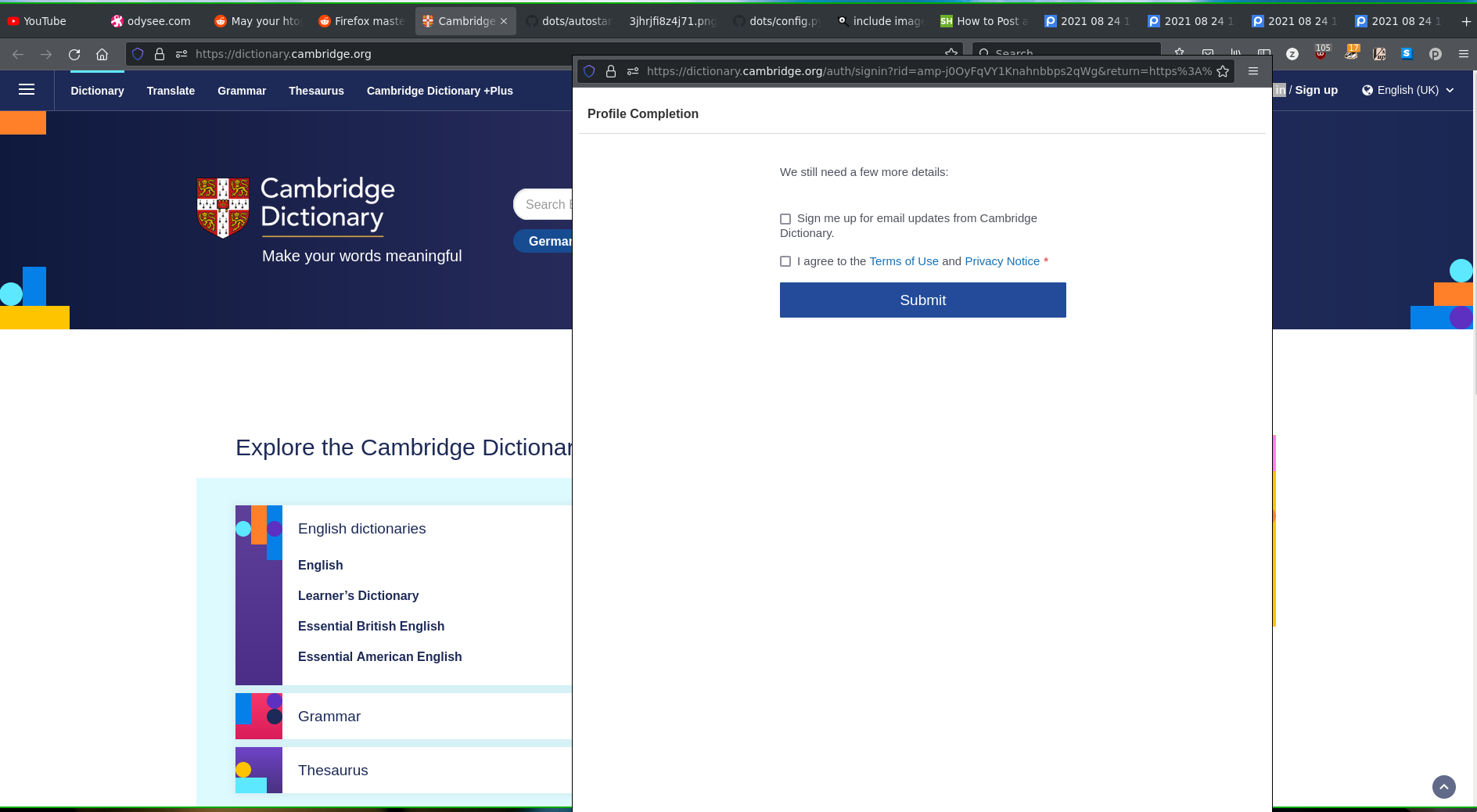
Task: Open Thesaurus in site navigation bar
Action: coord(316,91)
